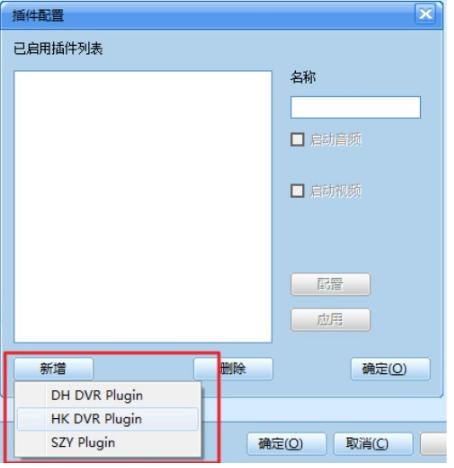454x468 pixels.
Task: Confirm with 确定(O) next to 删除
Action: point(391,369)
